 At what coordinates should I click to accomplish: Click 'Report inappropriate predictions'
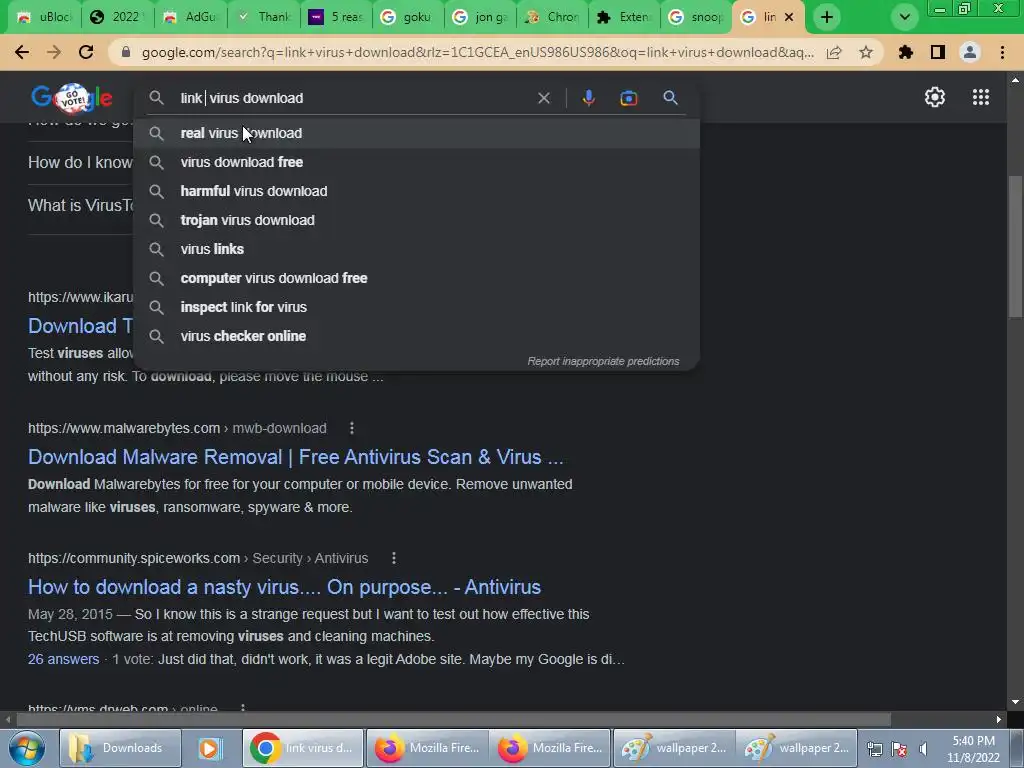tap(603, 361)
